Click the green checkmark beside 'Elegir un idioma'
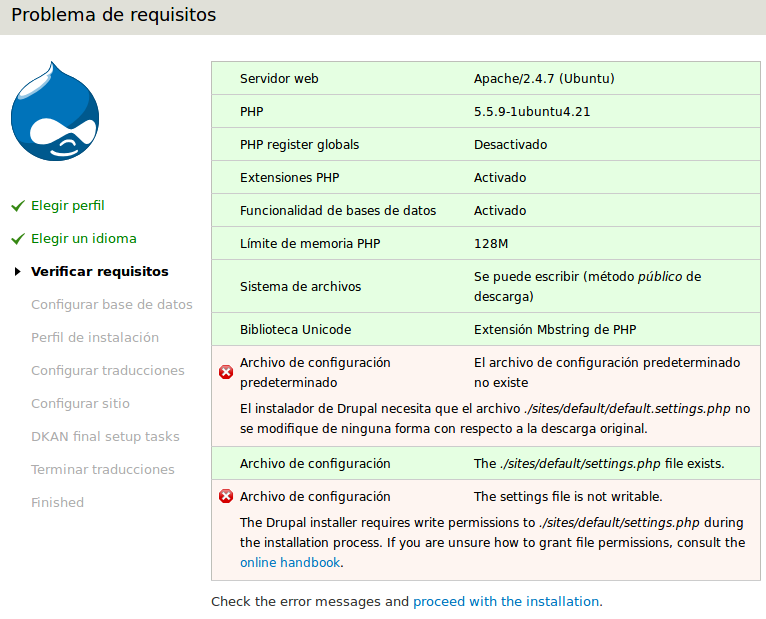The image size is (766, 619). pyautogui.click(x=17, y=239)
